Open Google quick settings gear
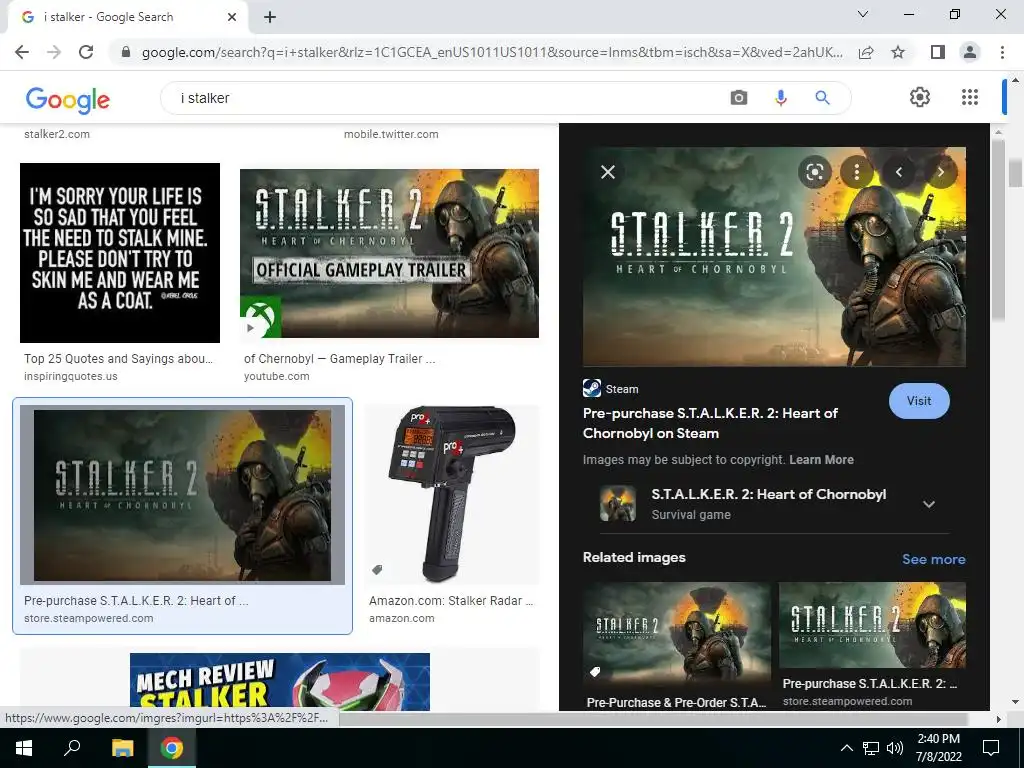Viewport: 1024px width, 768px height. click(x=920, y=97)
